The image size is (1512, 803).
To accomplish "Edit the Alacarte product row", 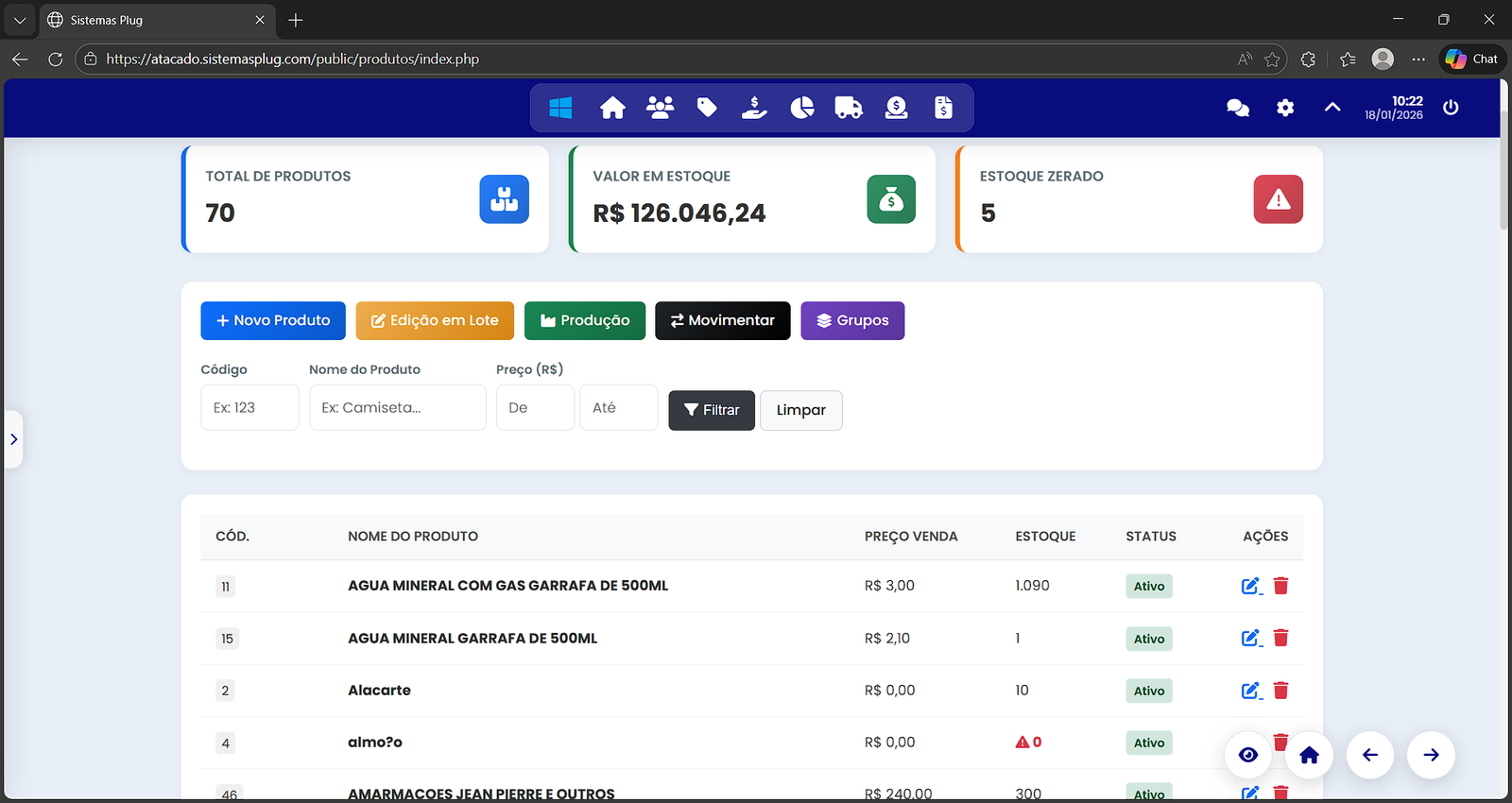I will tap(1251, 691).
